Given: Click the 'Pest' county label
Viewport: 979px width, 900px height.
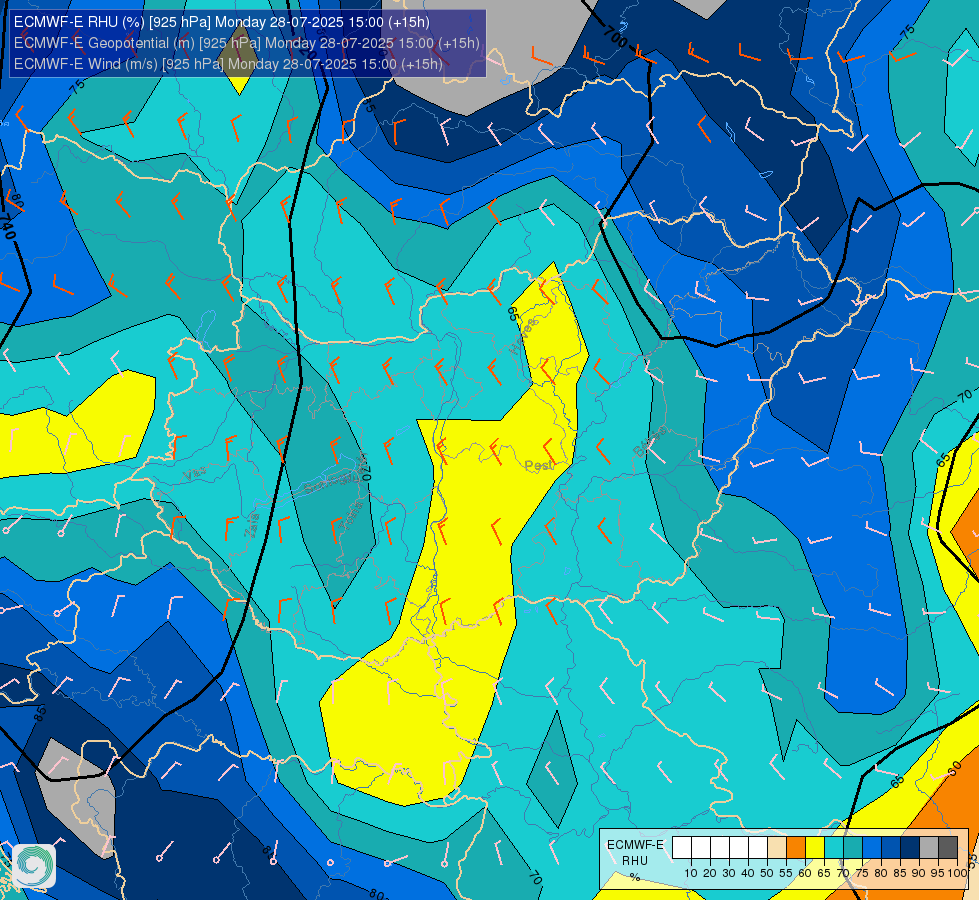Looking at the screenshot, I should click(x=539, y=466).
